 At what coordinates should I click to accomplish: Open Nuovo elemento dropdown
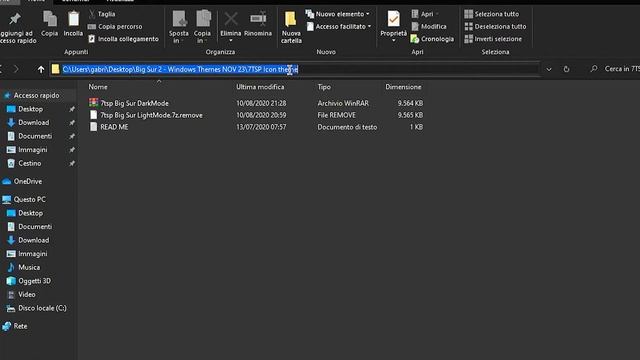(x=337, y=14)
